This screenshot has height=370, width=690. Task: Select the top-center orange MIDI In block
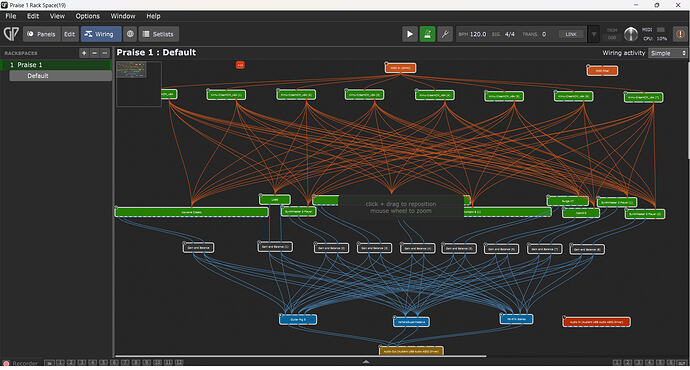click(400, 68)
